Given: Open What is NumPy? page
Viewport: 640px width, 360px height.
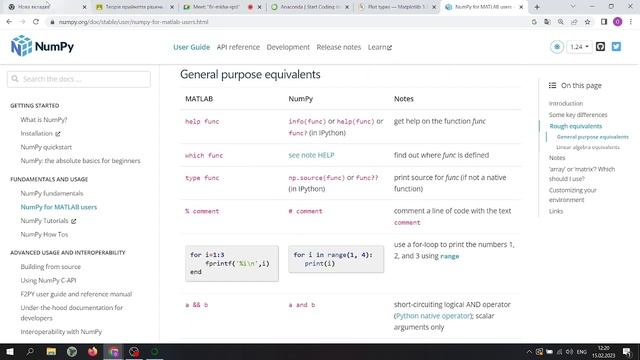Looking at the screenshot, I should point(44,120).
